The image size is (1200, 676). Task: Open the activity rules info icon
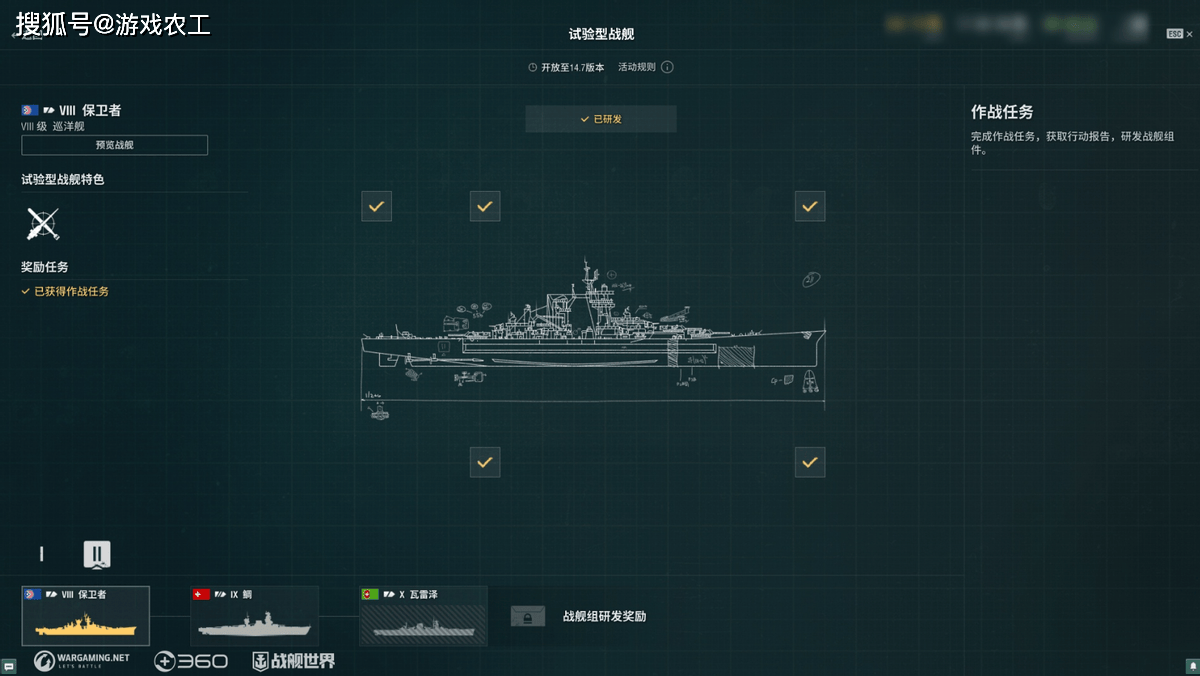point(667,67)
